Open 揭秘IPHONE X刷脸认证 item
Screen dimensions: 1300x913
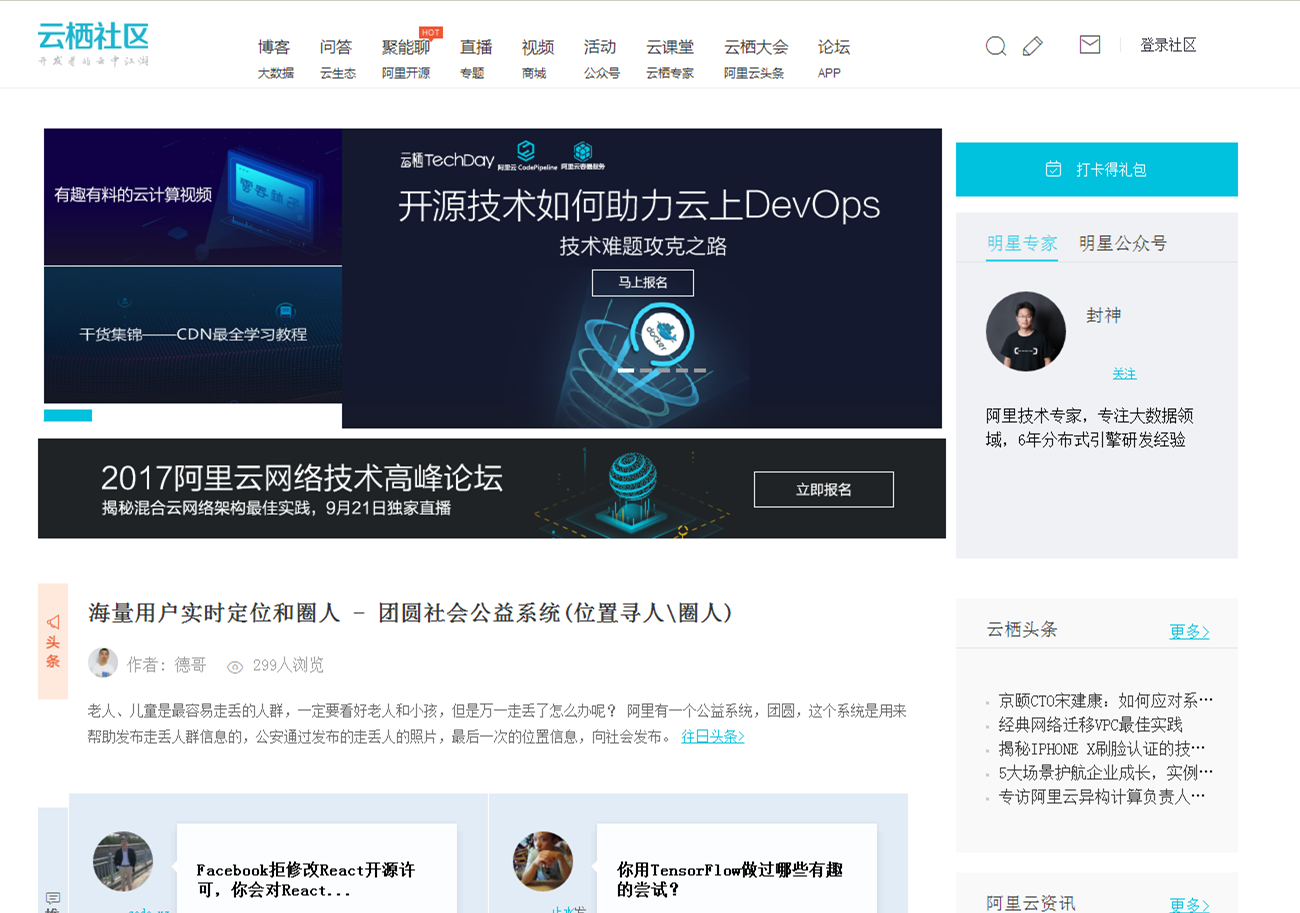tap(1102, 748)
